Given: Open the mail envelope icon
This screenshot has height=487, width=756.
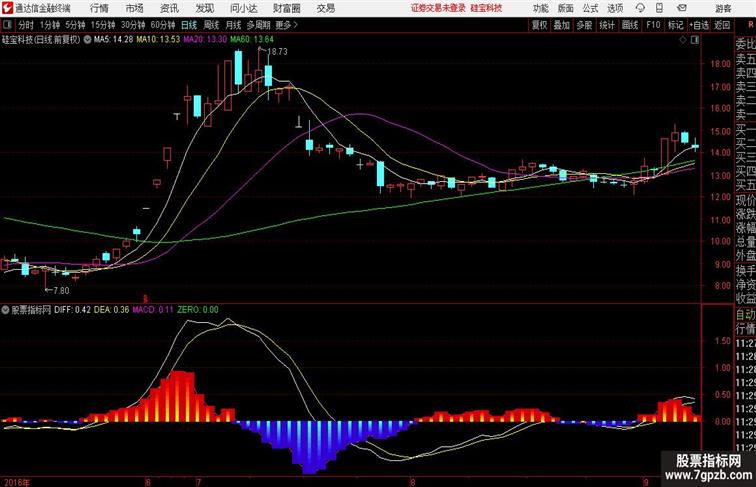Looking at the screenshot, I should click(682, 8).
